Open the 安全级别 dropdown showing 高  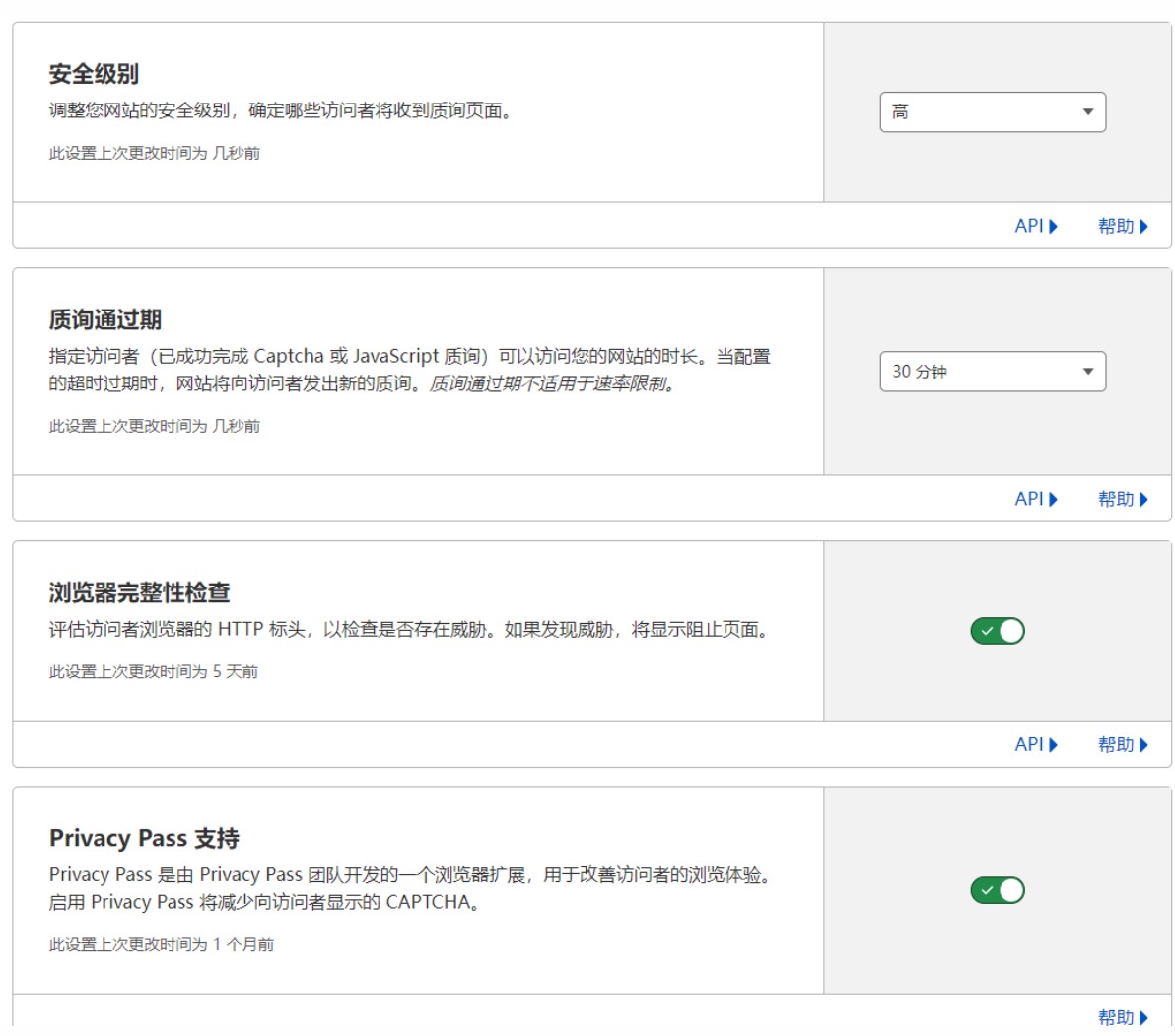(992, 112)
